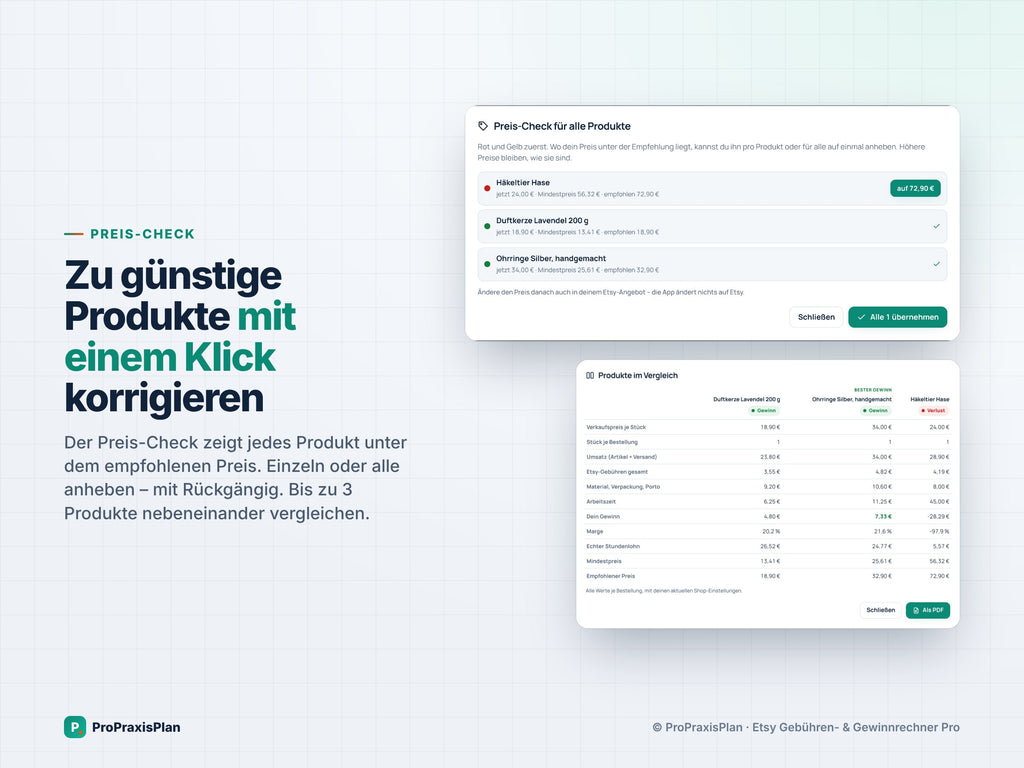Click the highlighted best profit value 7,33 €

tap(883, 517)
